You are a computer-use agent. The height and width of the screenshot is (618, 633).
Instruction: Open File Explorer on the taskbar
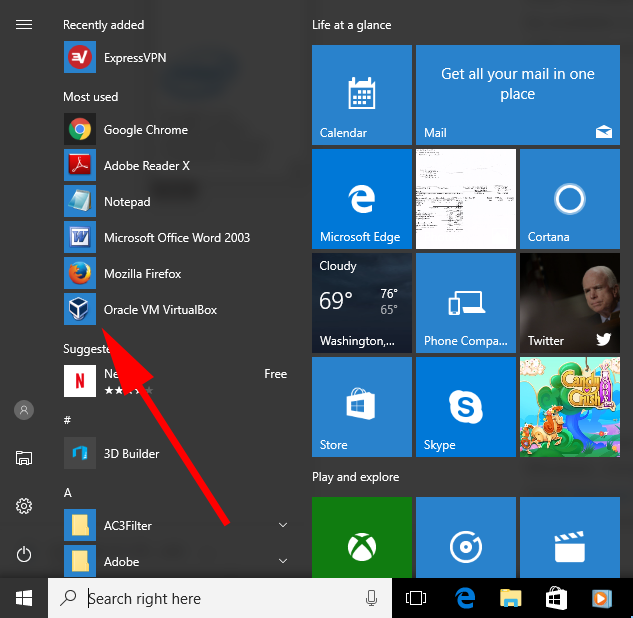[x=511, y=598]
